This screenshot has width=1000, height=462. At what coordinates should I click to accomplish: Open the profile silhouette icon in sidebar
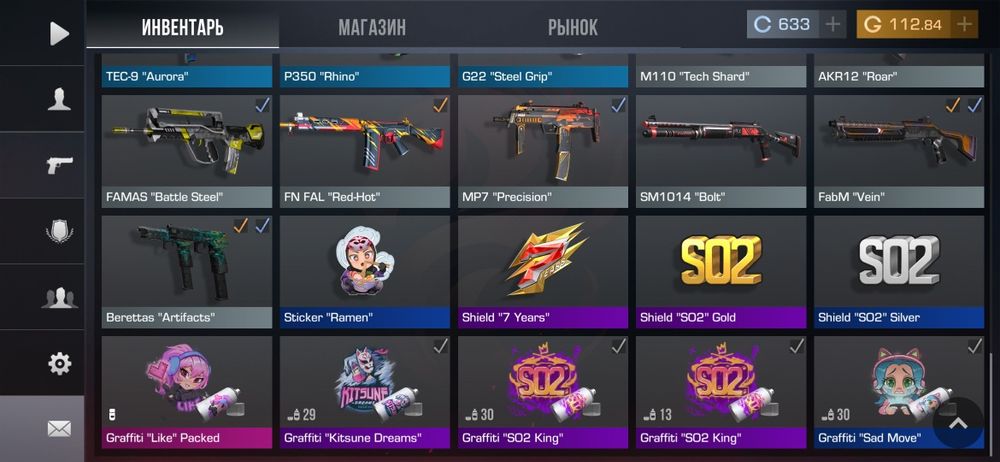[59, 100]
